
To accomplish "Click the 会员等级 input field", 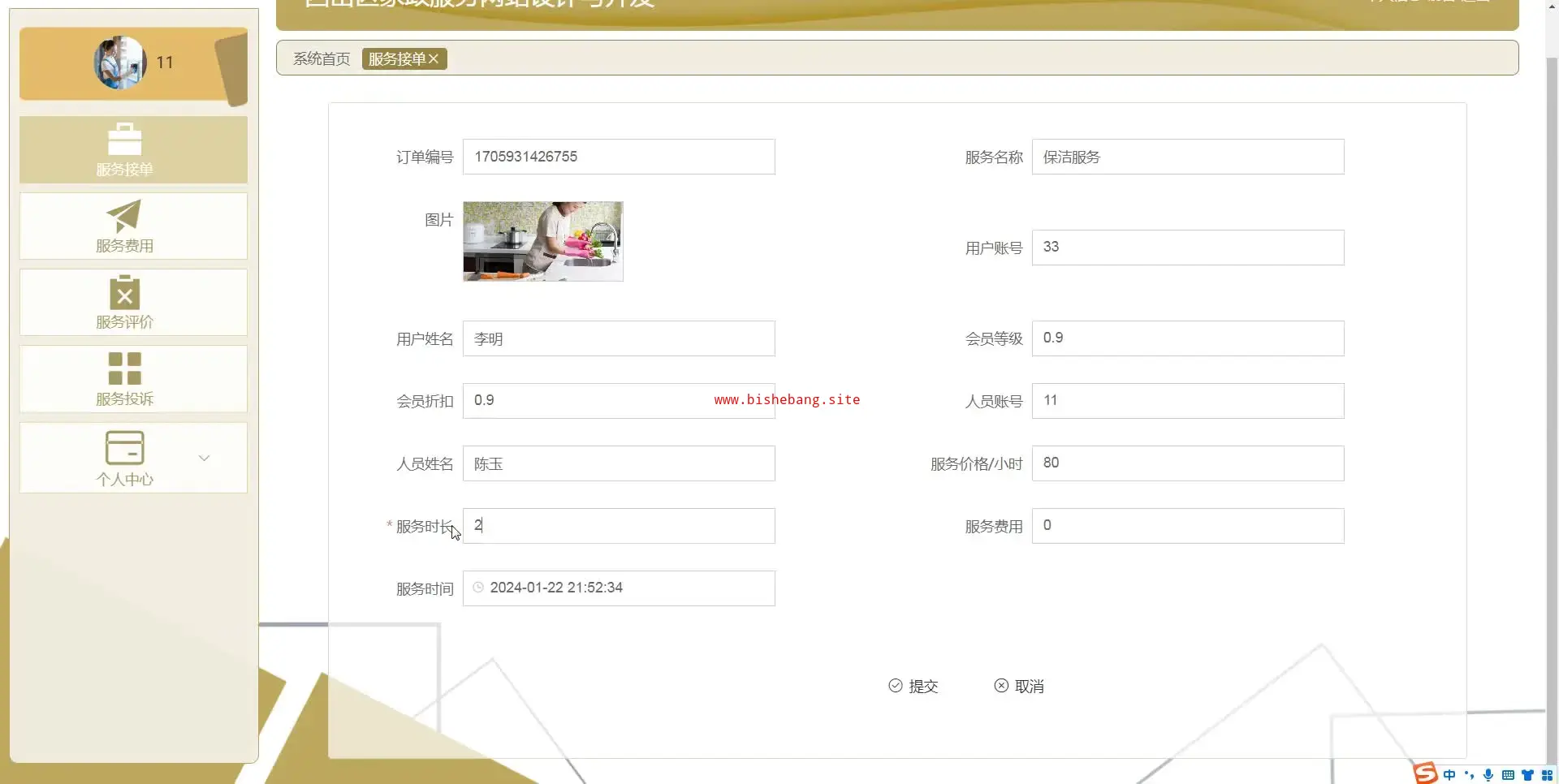I will 1188,338.
